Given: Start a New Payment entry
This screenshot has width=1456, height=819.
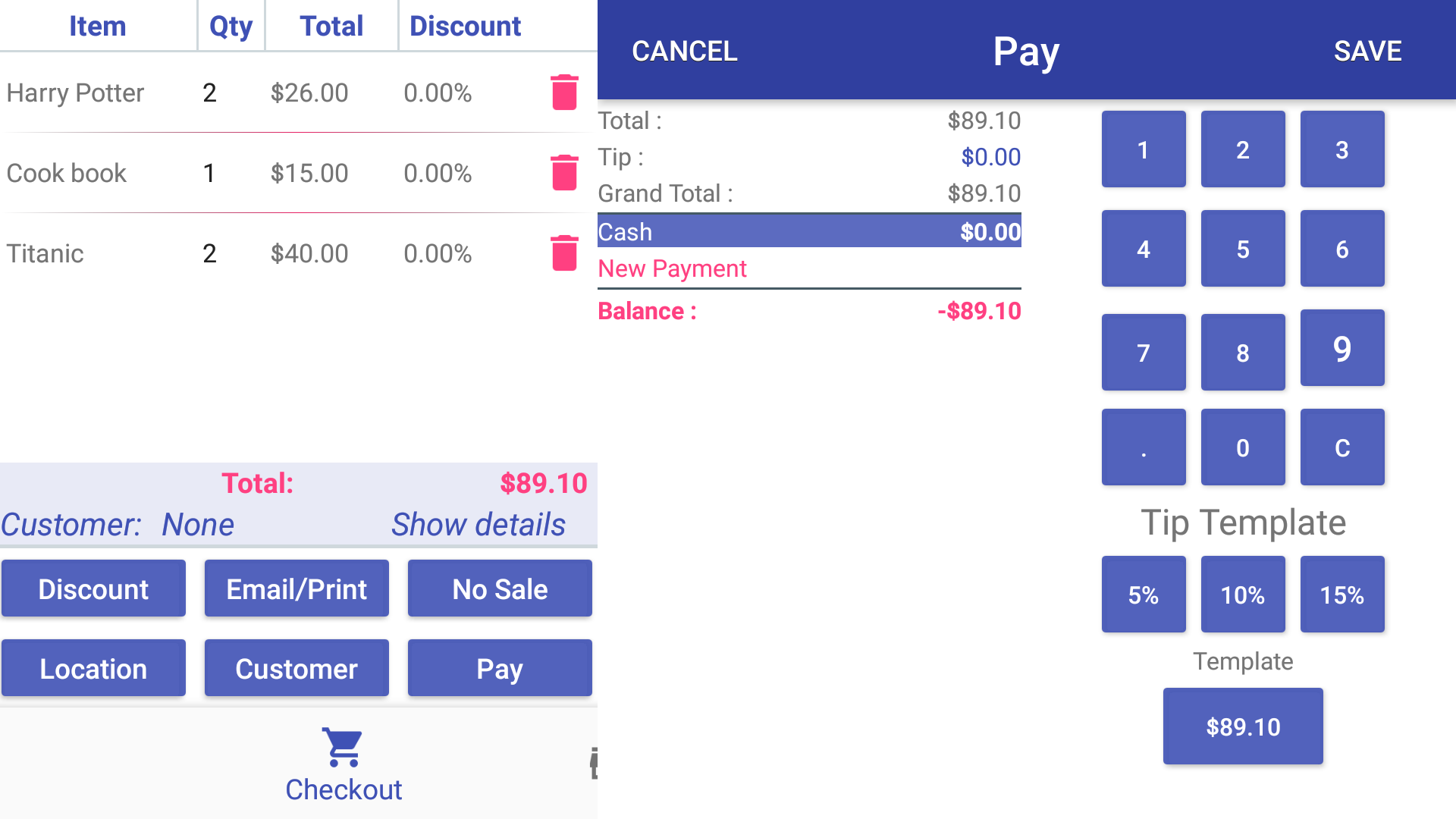Looking at the screenshot, I should 672,268.
